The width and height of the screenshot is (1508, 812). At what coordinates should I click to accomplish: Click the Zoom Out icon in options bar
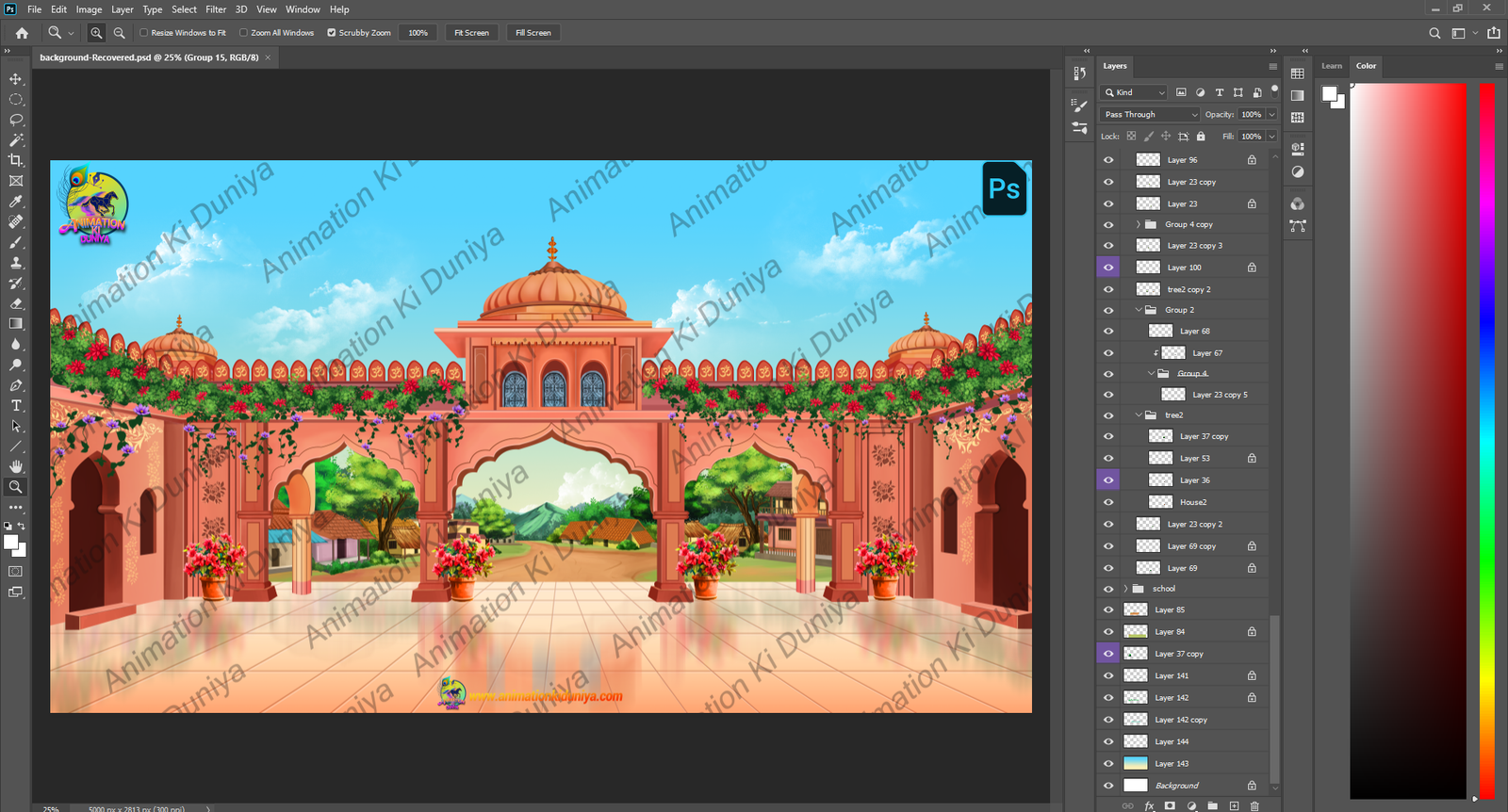point(120,33)
